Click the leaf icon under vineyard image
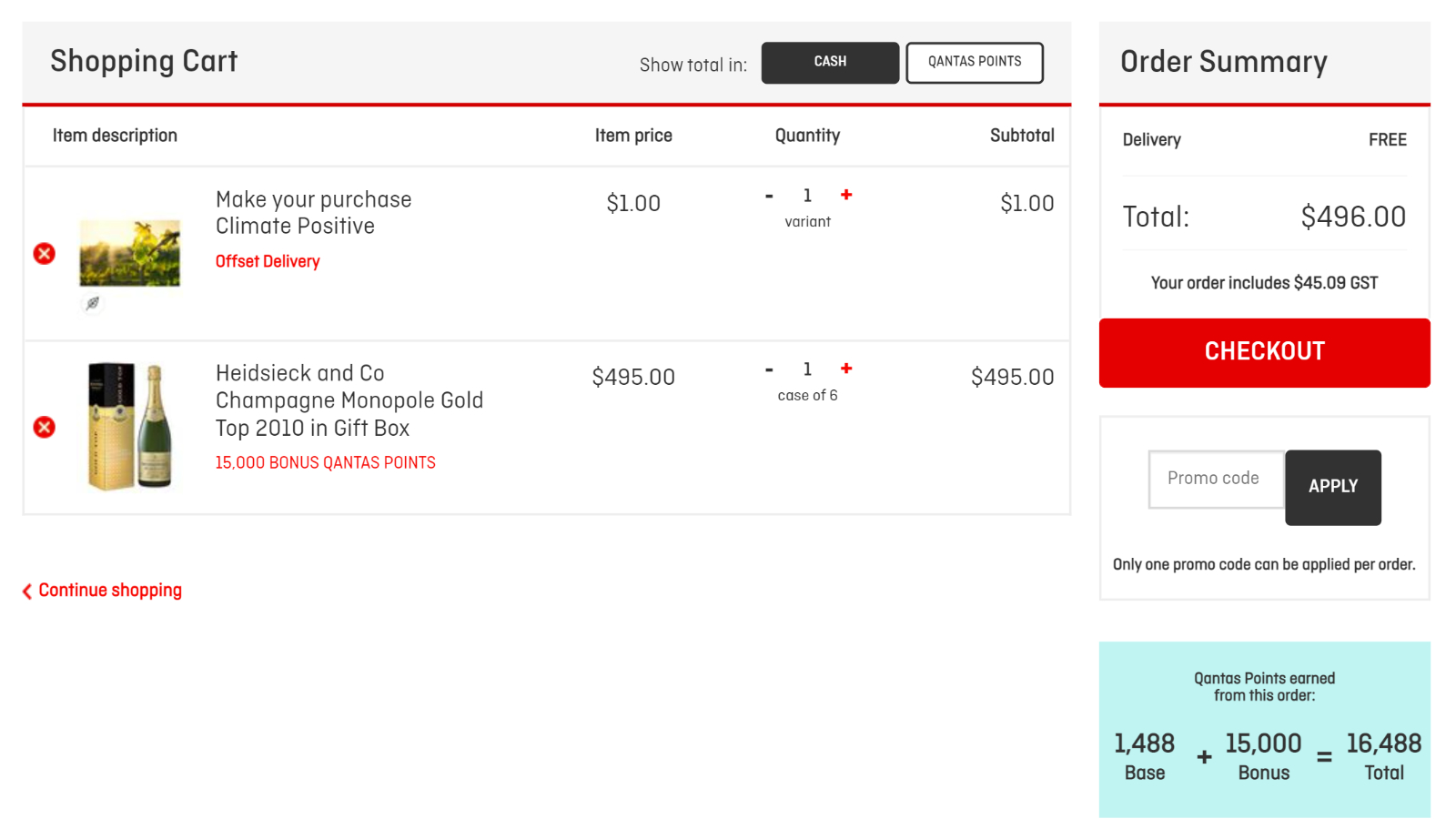 coord(92,303)
